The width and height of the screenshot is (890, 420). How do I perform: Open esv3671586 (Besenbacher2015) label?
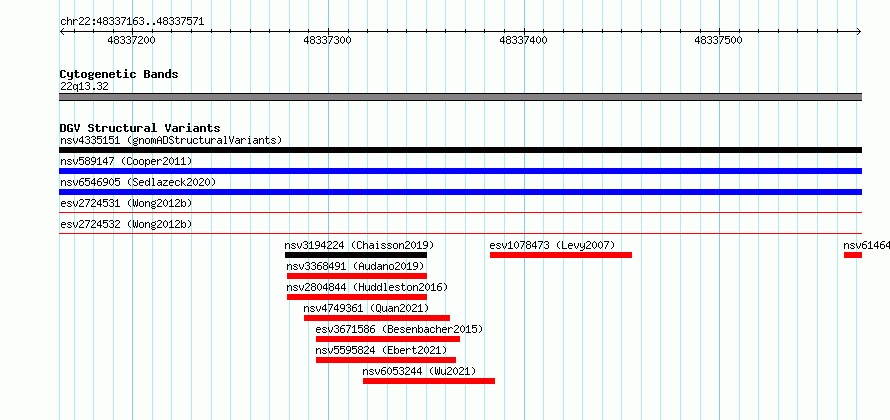pyautogui.click(x=399, y=329)
